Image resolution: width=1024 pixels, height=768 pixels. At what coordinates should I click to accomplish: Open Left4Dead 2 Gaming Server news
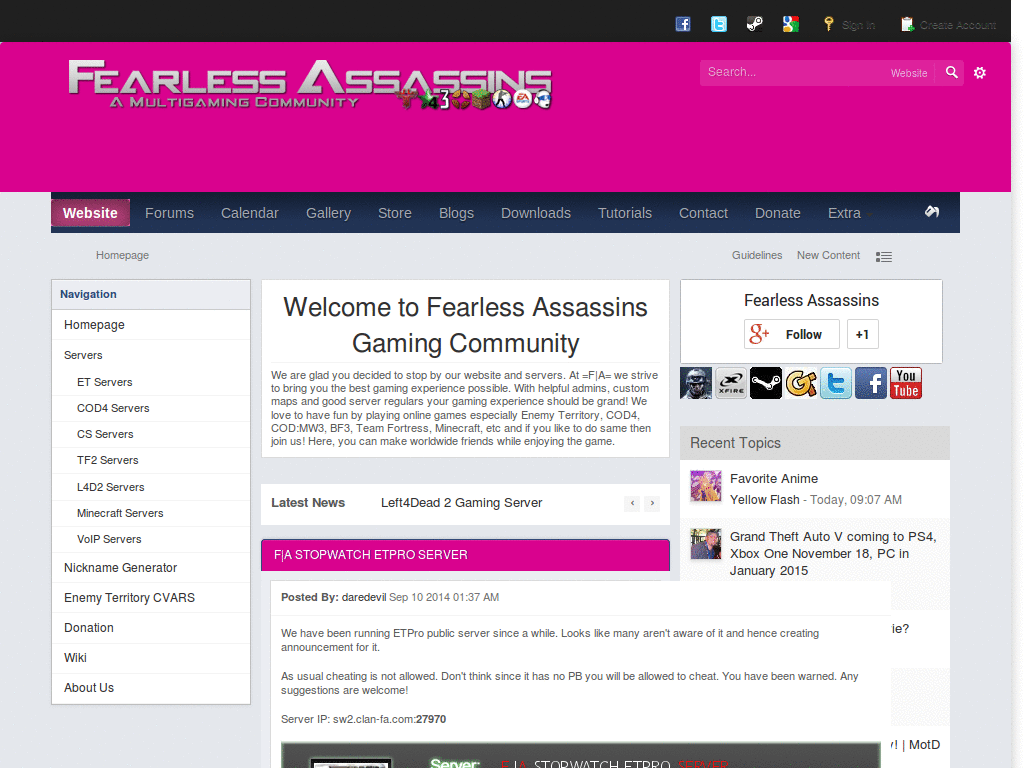tap(461, 503)
